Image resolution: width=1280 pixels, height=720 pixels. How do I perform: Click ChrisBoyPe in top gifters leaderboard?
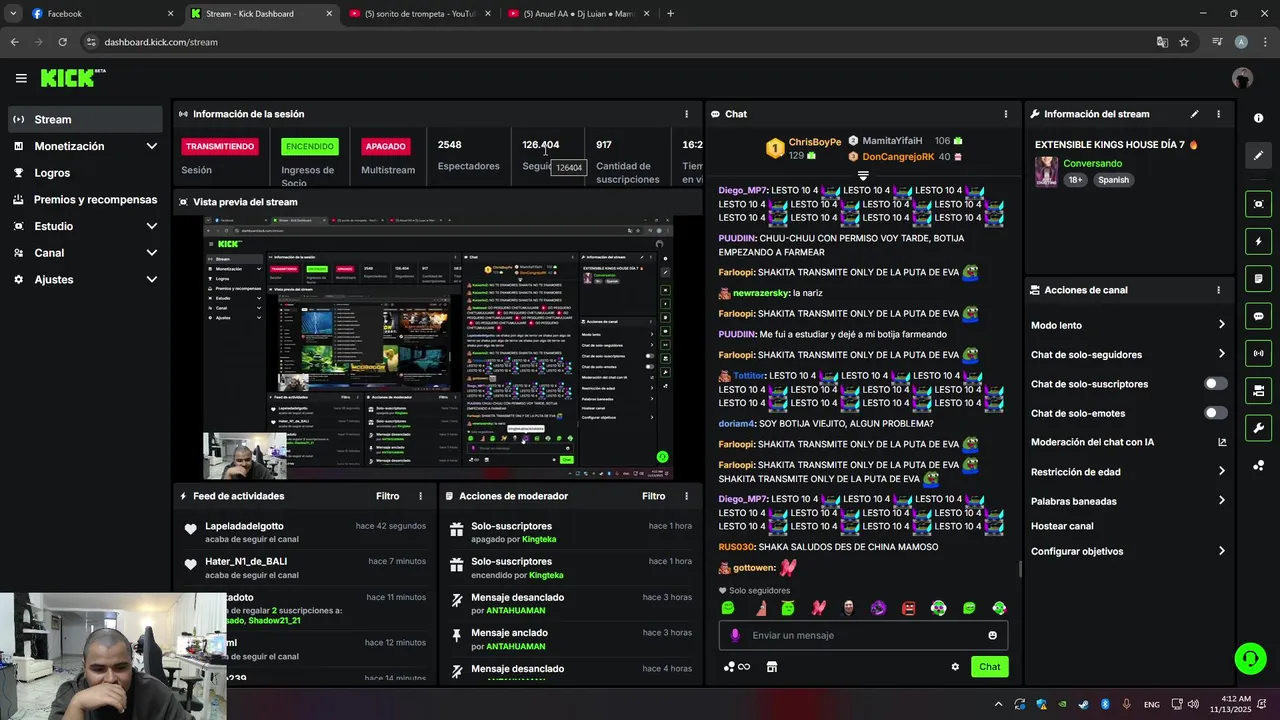814,142
